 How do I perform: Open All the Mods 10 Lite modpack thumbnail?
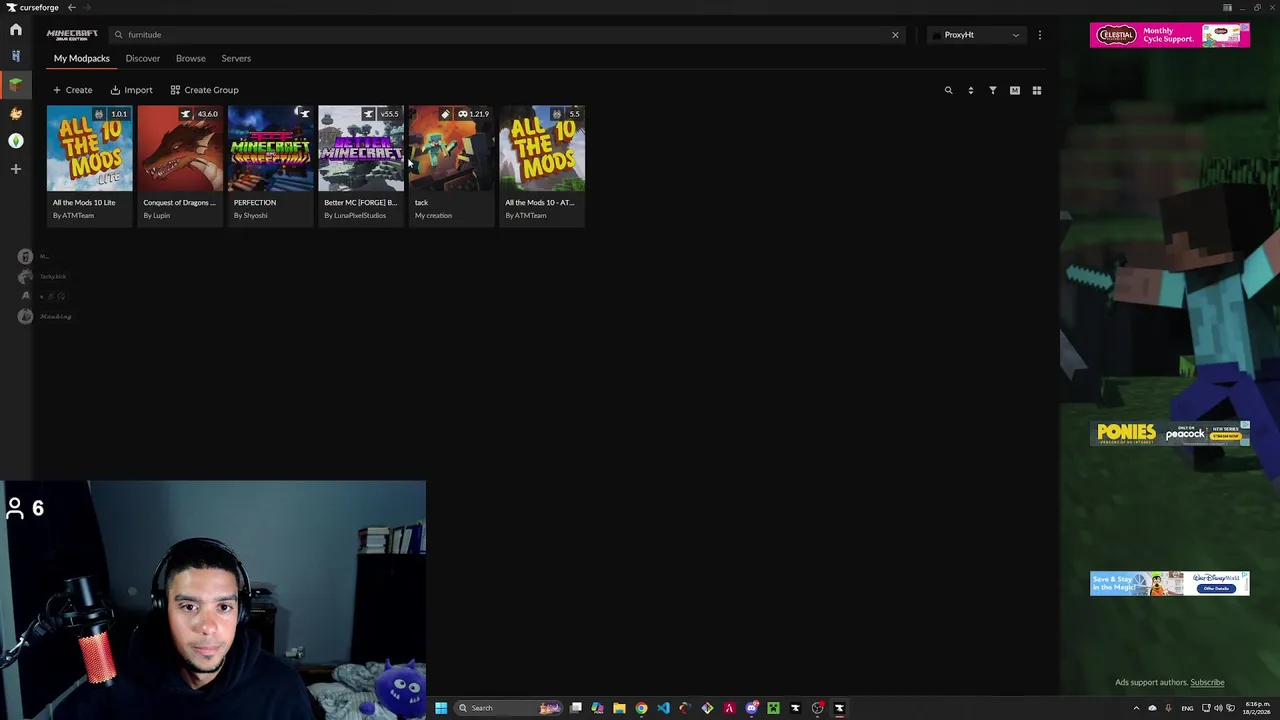point(90,148)
